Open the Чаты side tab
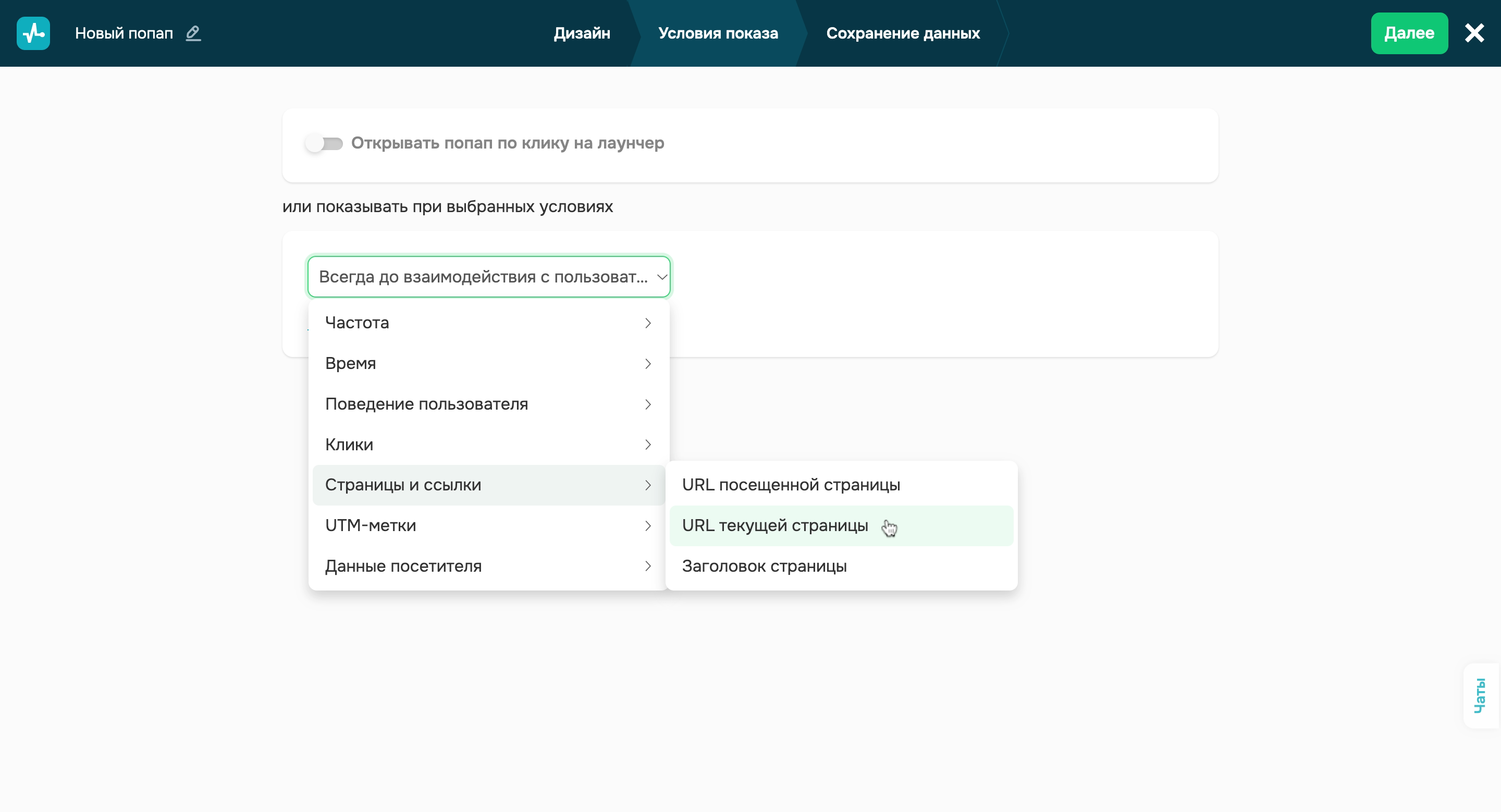This screenshot has width=1501, height=812. coord(1480,695)
